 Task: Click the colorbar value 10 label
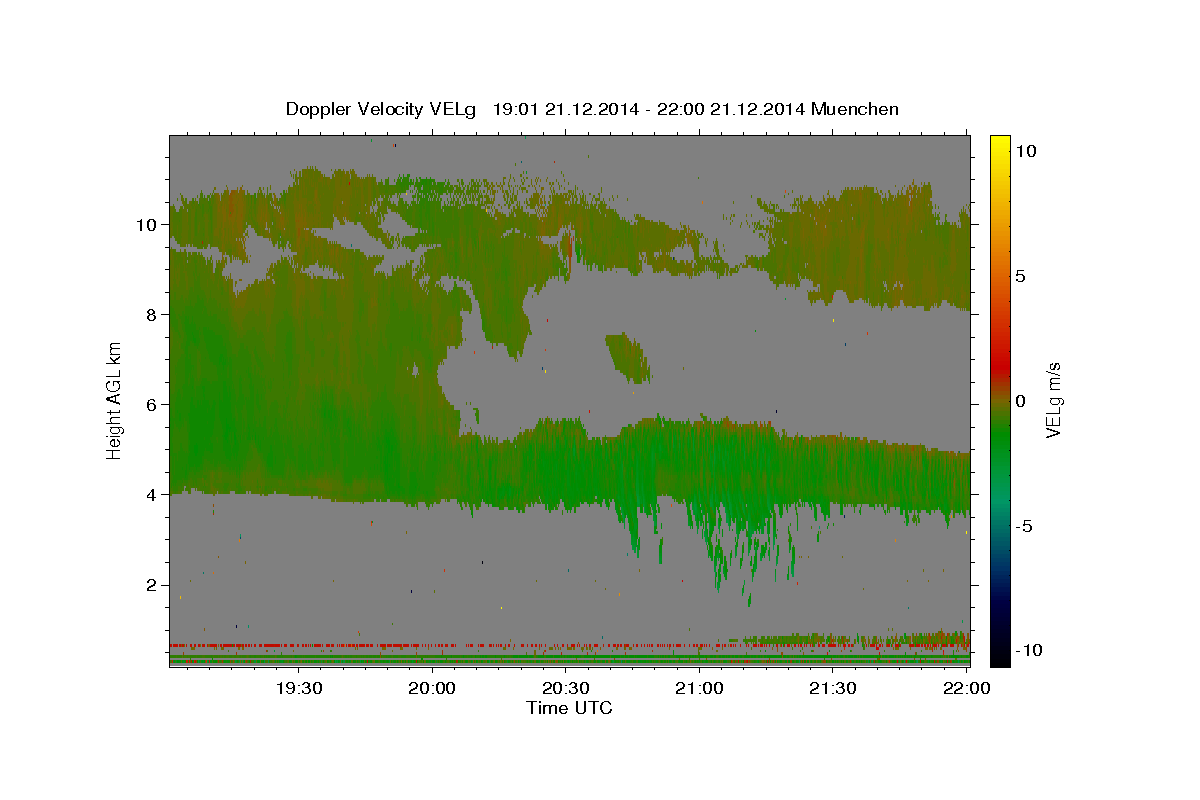[x=1025, y=150]
